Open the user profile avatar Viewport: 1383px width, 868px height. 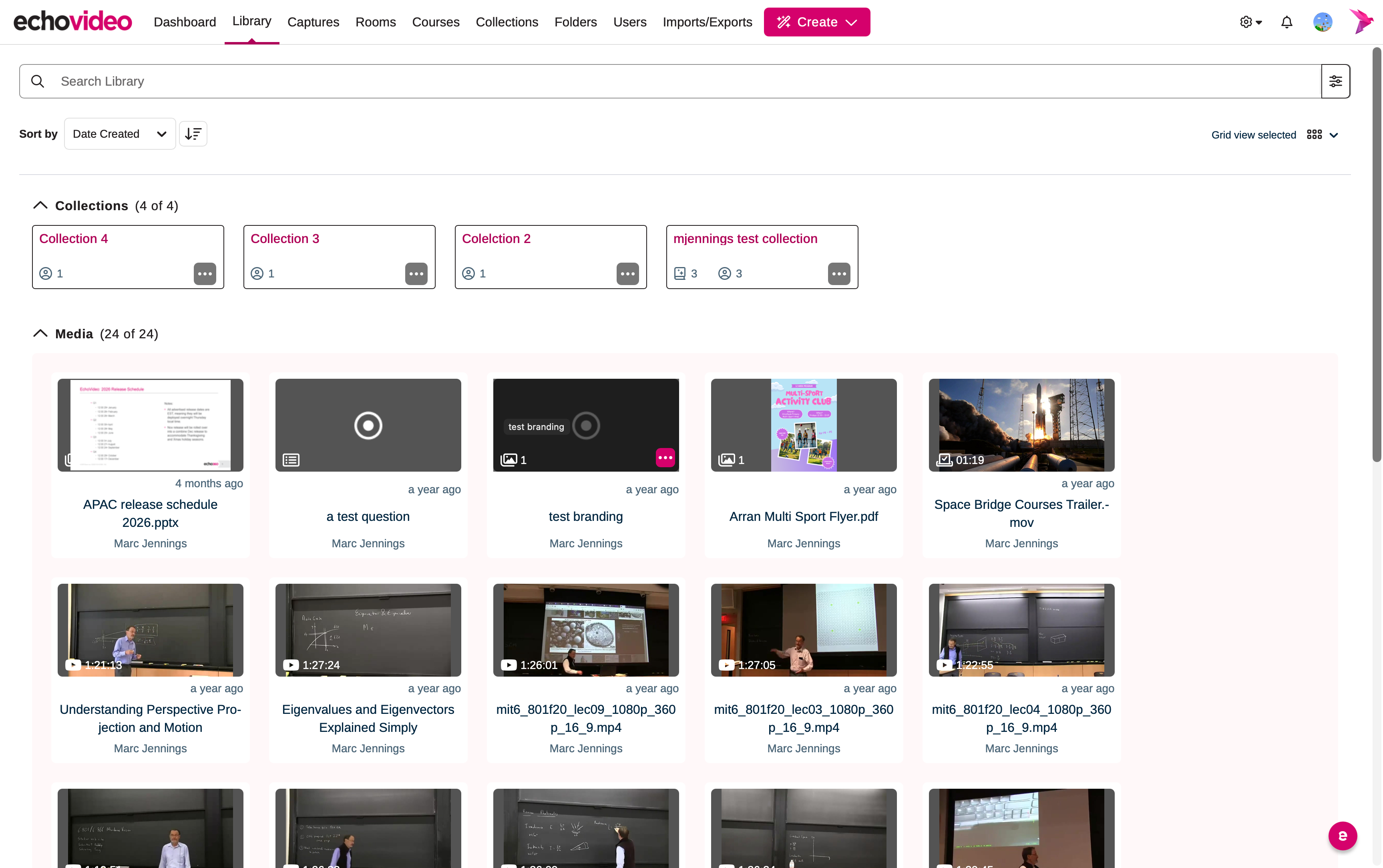tap(1322, 22)
